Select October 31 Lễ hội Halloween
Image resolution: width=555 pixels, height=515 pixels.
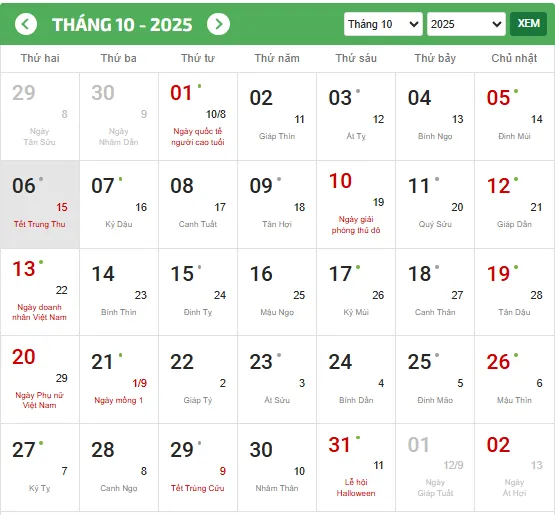tap(356, 467)
